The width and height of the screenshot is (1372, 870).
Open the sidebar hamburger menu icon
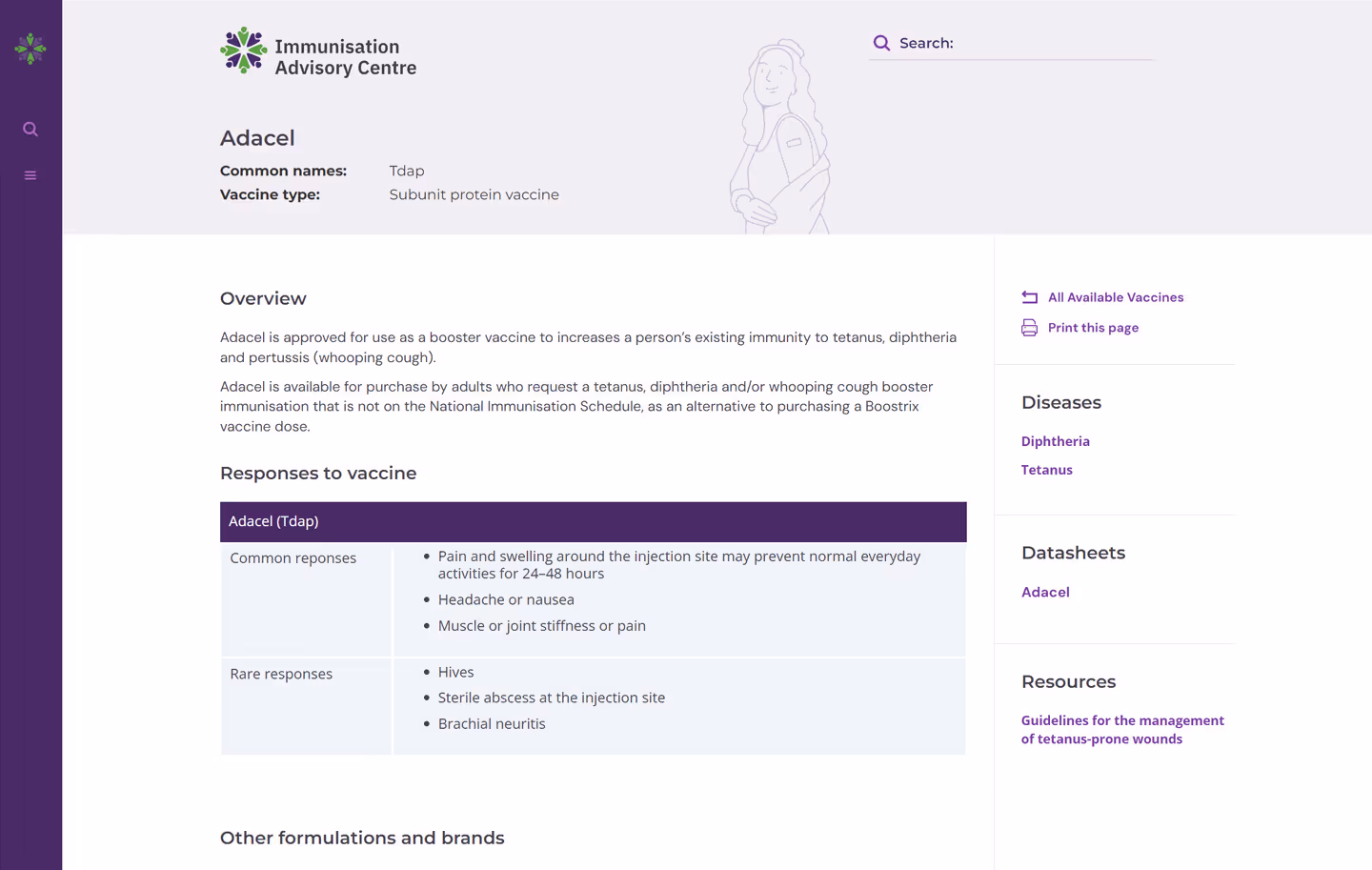(30, 175)
